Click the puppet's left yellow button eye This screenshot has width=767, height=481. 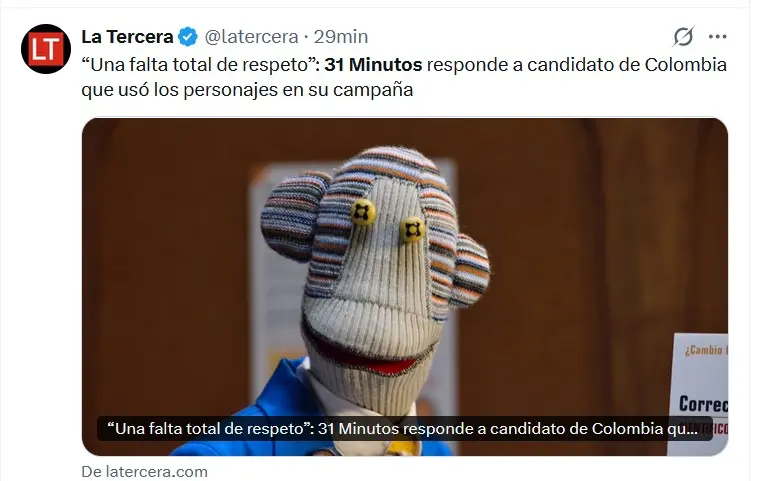tap(362, 212)
